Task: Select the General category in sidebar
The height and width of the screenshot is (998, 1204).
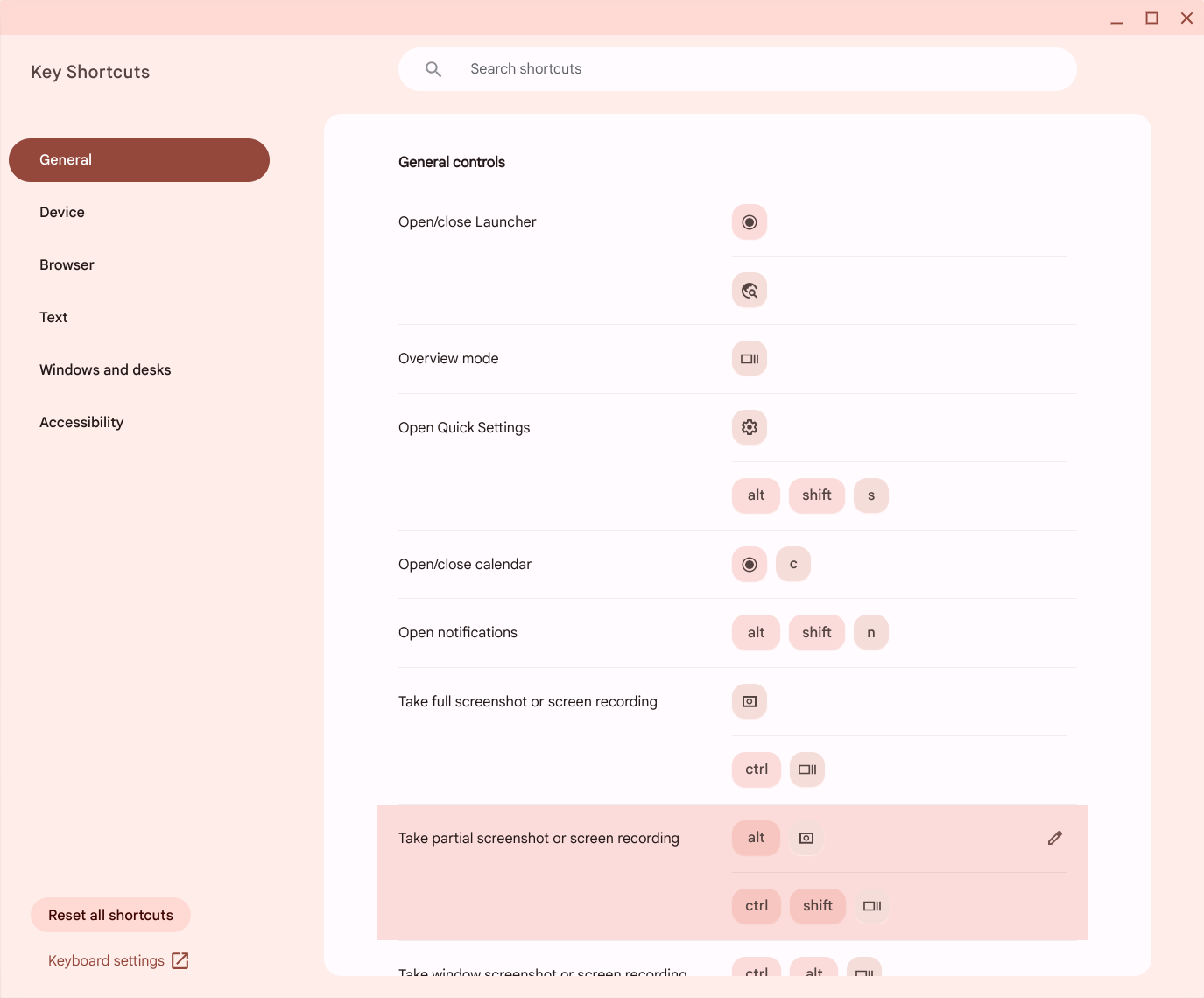Action: (139, 160)
